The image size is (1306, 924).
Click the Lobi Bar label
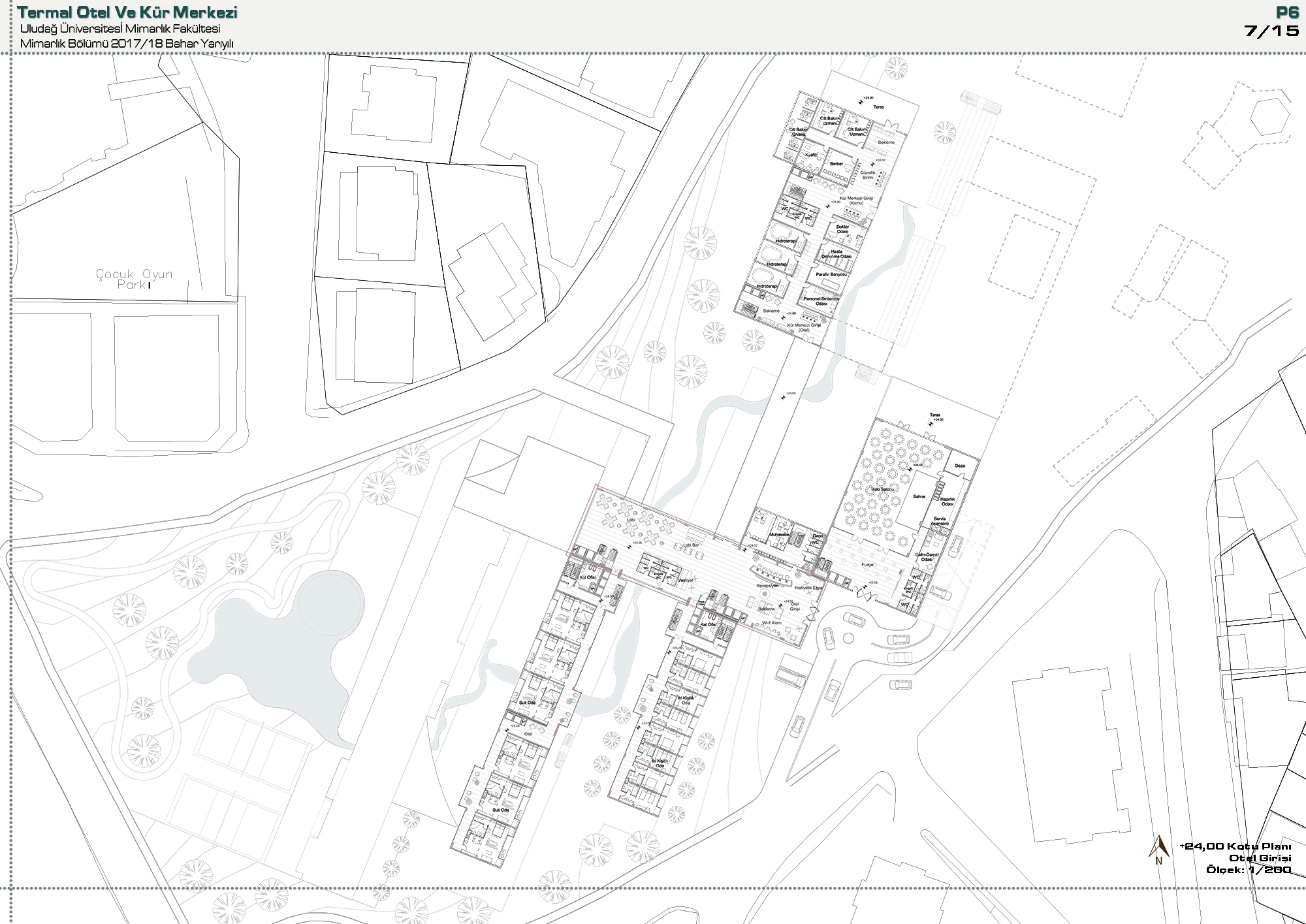tap(691, 545)
